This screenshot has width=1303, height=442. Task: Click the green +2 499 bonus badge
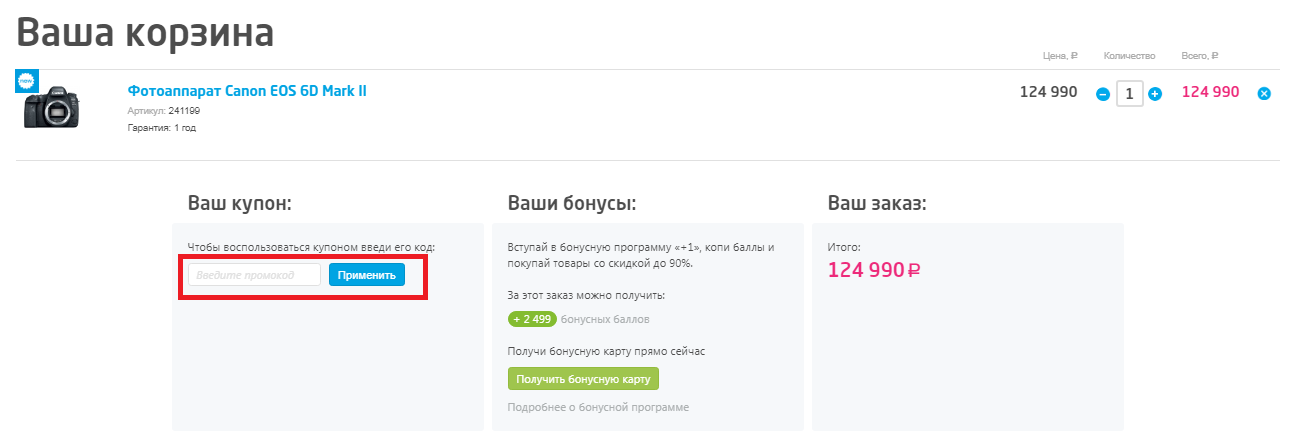(532, 319)
